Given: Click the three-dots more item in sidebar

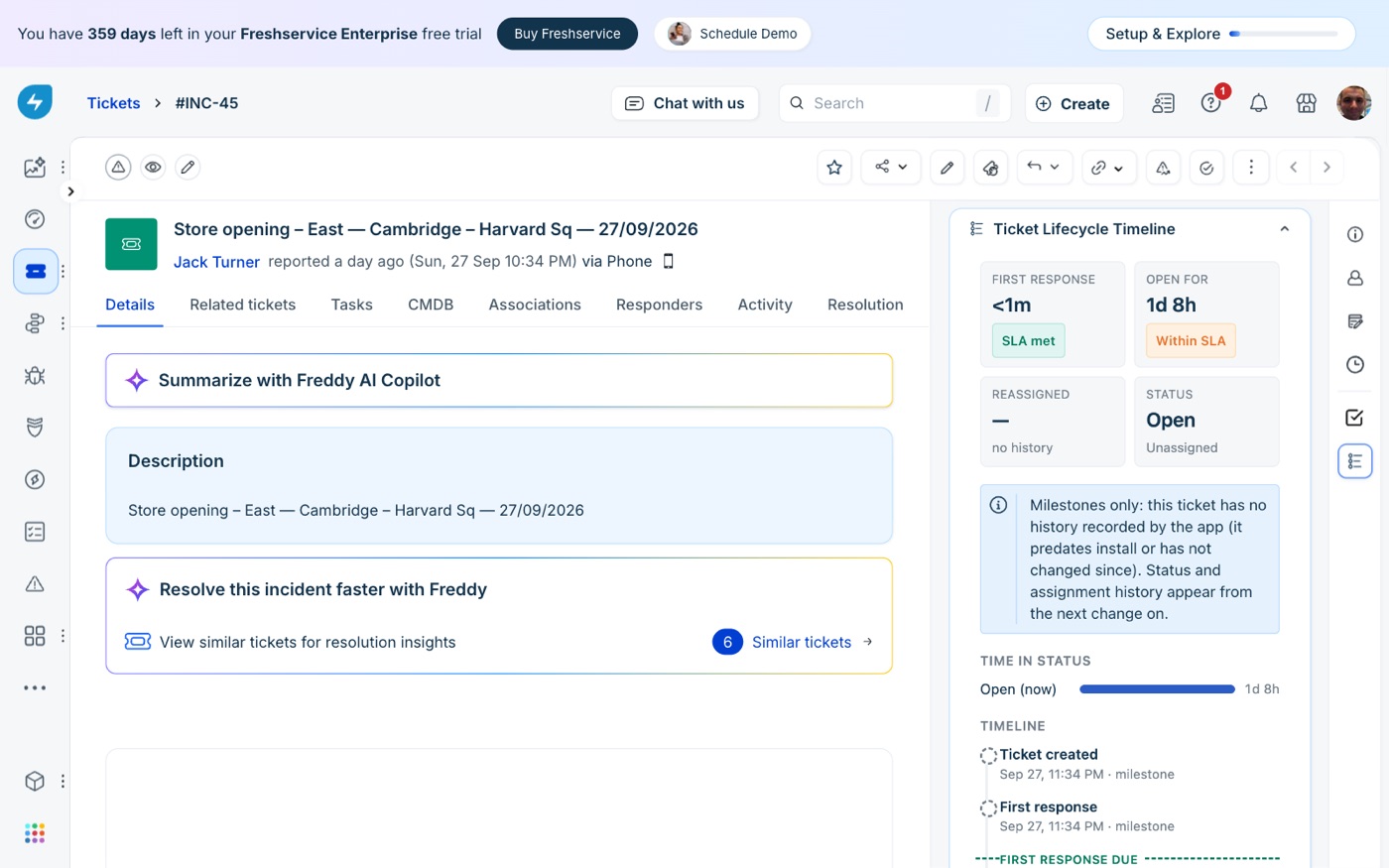Looking at the screenshot, I should [x=35, y=687].
